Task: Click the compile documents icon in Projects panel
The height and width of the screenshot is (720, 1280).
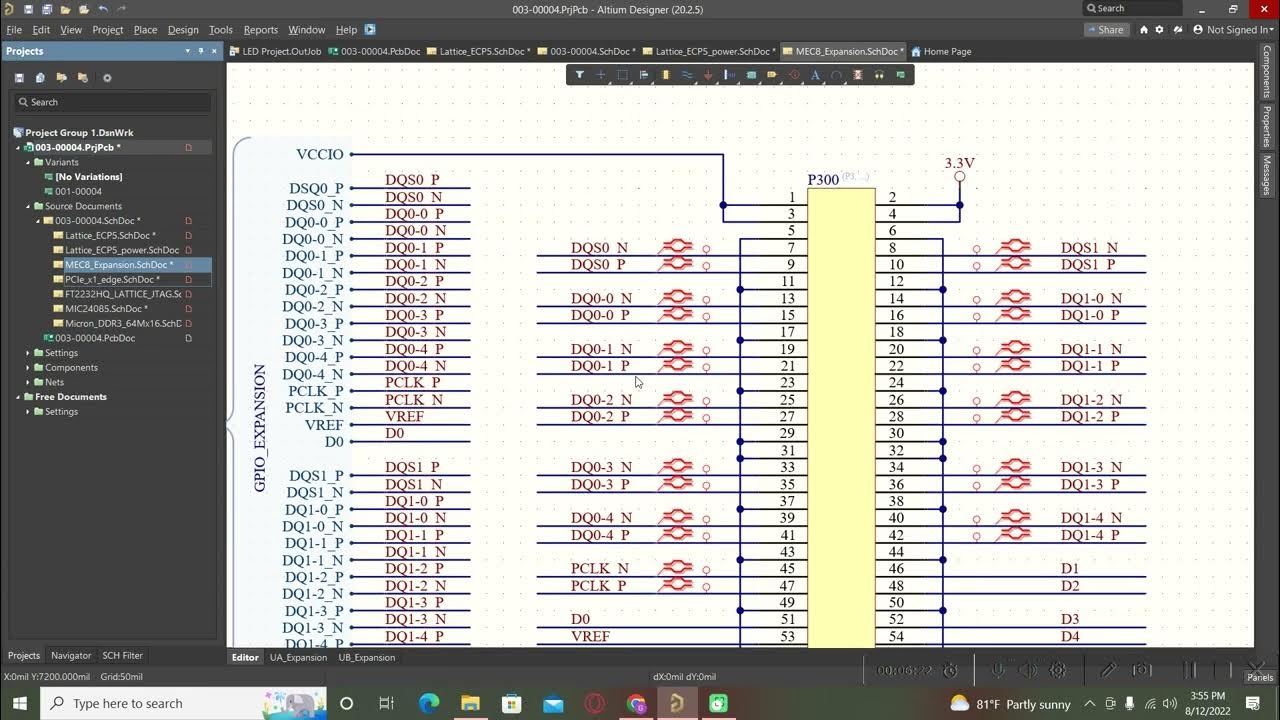Action: 40,78
